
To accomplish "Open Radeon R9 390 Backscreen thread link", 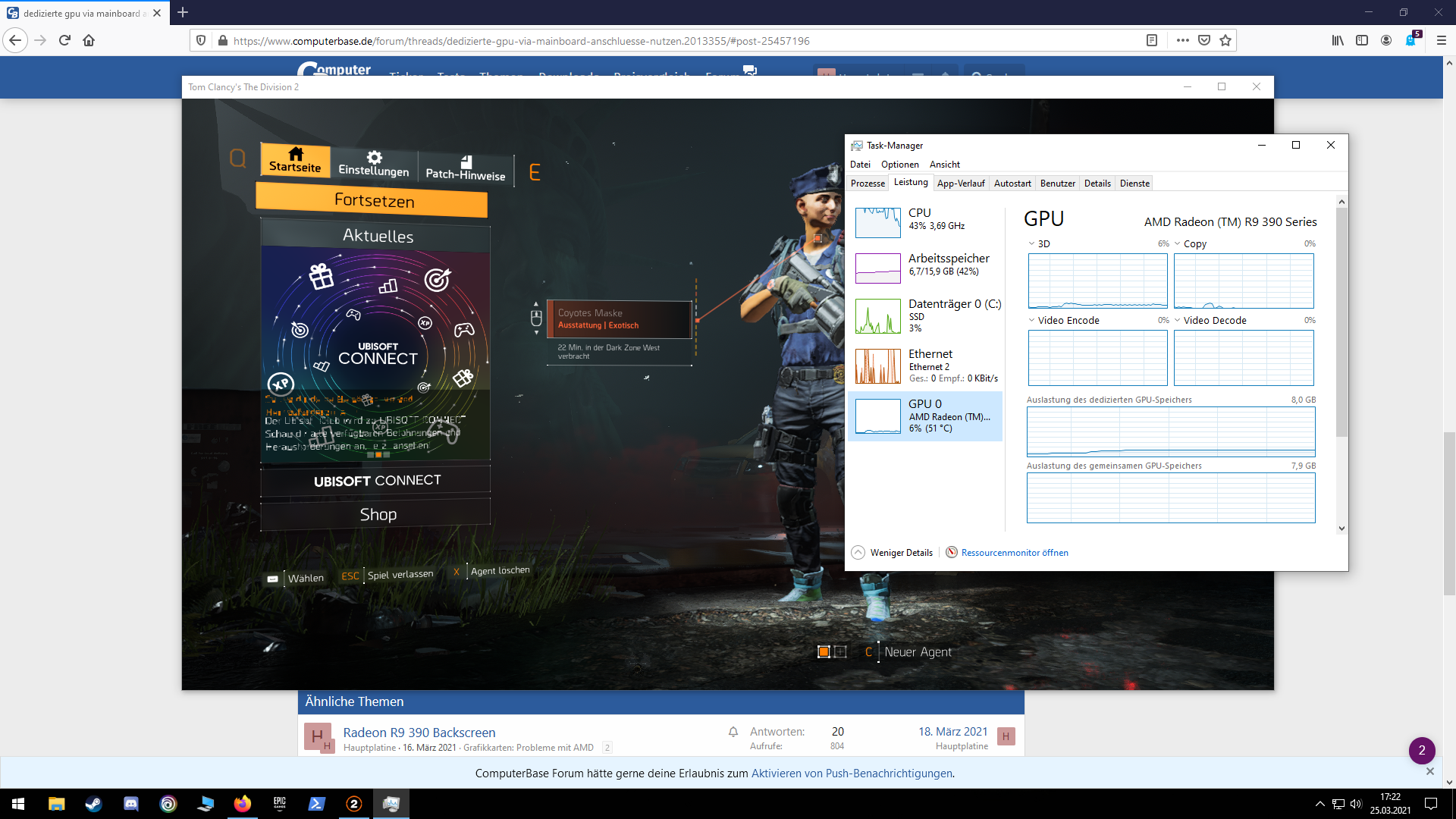I will [x=419, y=732].
